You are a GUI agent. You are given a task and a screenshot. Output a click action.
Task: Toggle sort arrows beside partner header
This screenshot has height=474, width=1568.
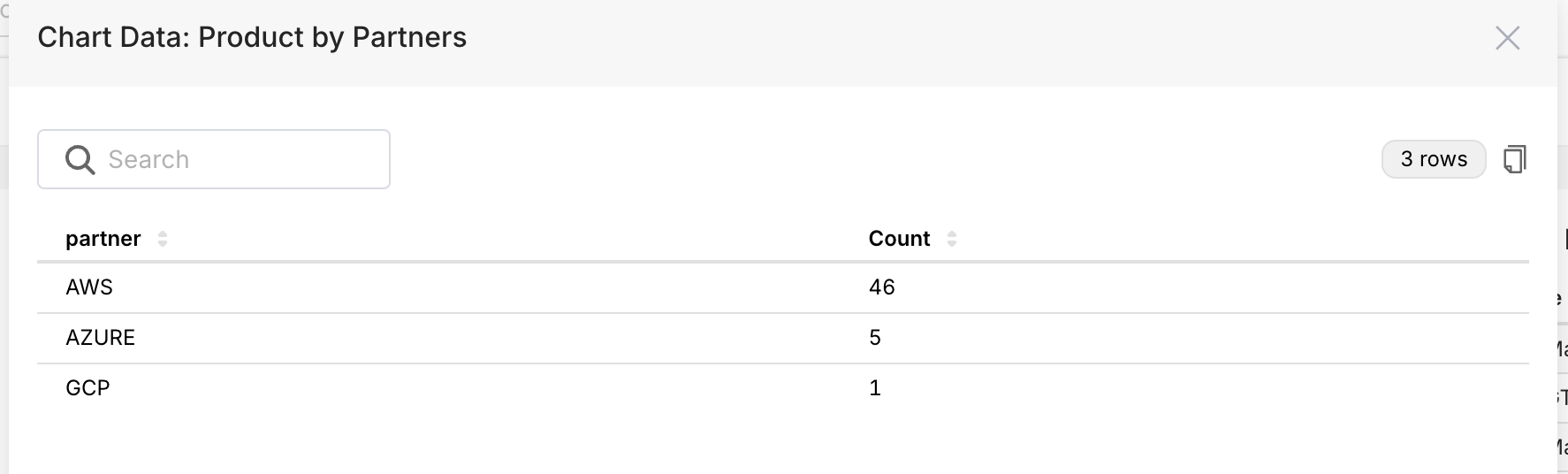(163, 239)
